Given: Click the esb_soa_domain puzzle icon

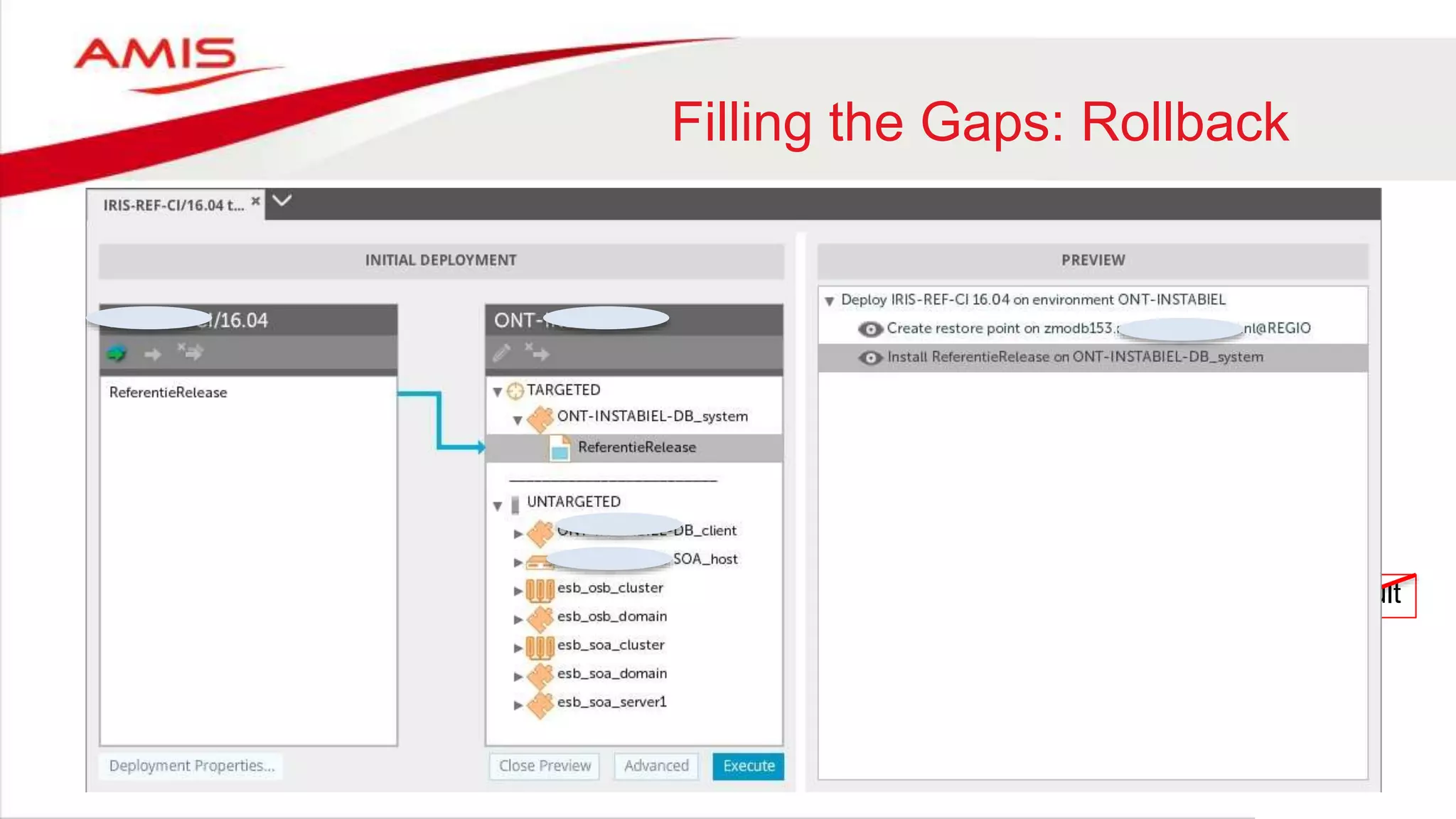Looking at the screenshot, I should click(540, 675).
